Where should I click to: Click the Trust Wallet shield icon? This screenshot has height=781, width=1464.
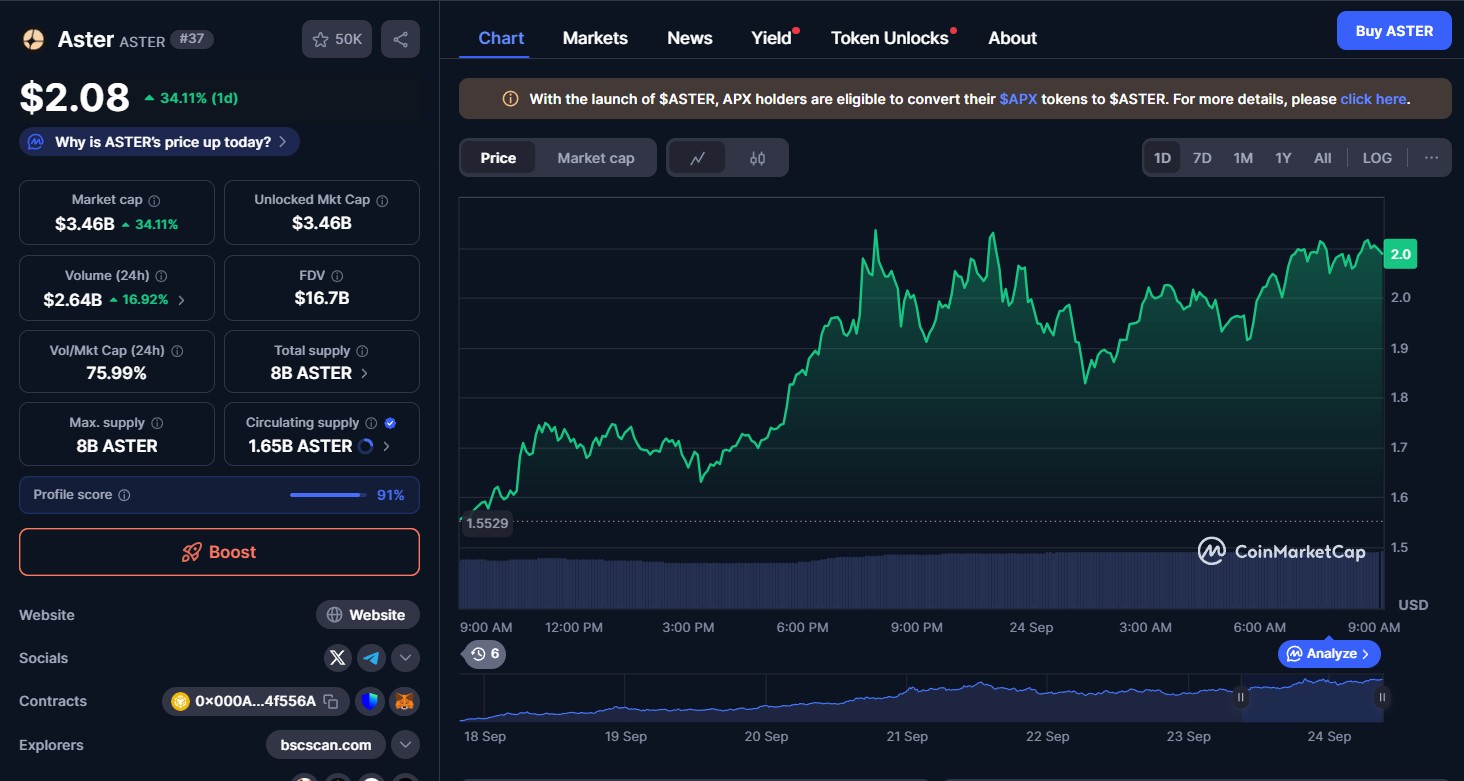(x=370, y=701)
